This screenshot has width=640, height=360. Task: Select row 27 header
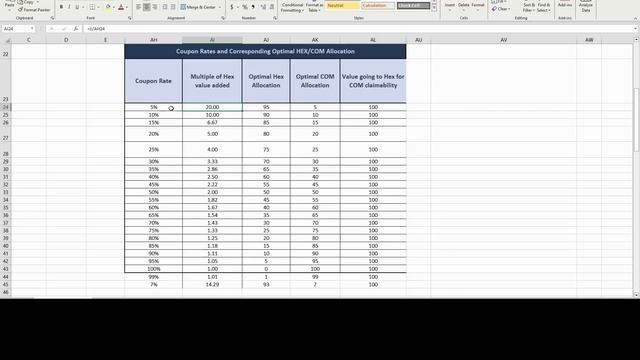[6, 134]
